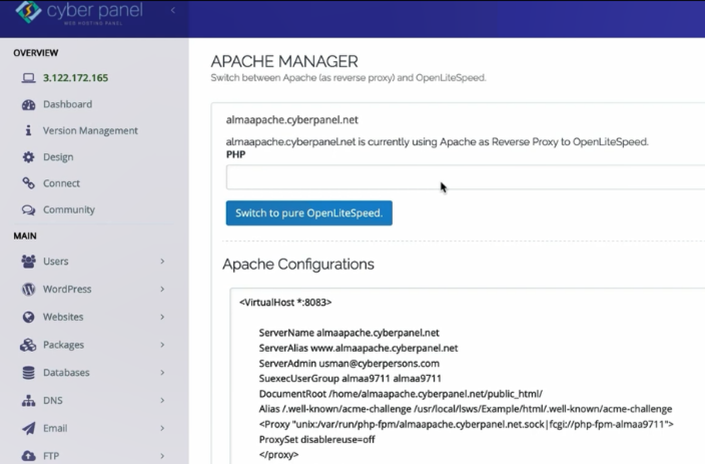Click the almaapache.cyberpanel.net domain title

coord(292,120)
